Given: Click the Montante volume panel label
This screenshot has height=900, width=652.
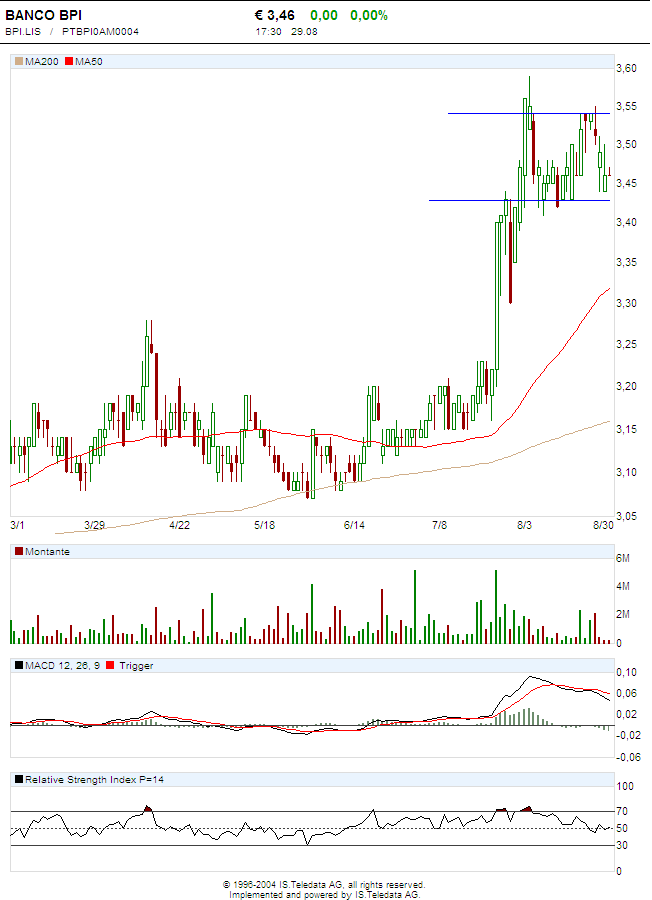Looking at the screenshot, I should pos(47,552).
